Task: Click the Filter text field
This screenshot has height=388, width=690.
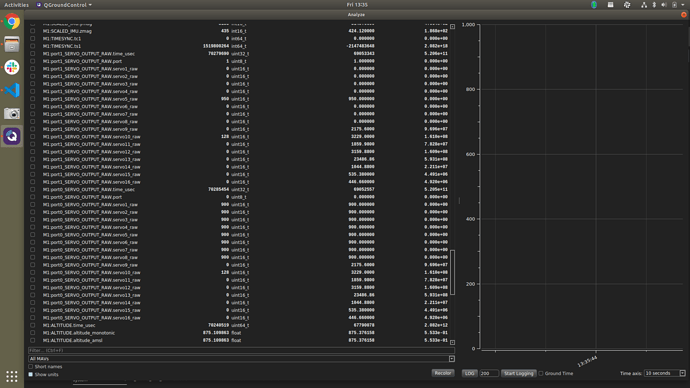Action: [242, 351]
